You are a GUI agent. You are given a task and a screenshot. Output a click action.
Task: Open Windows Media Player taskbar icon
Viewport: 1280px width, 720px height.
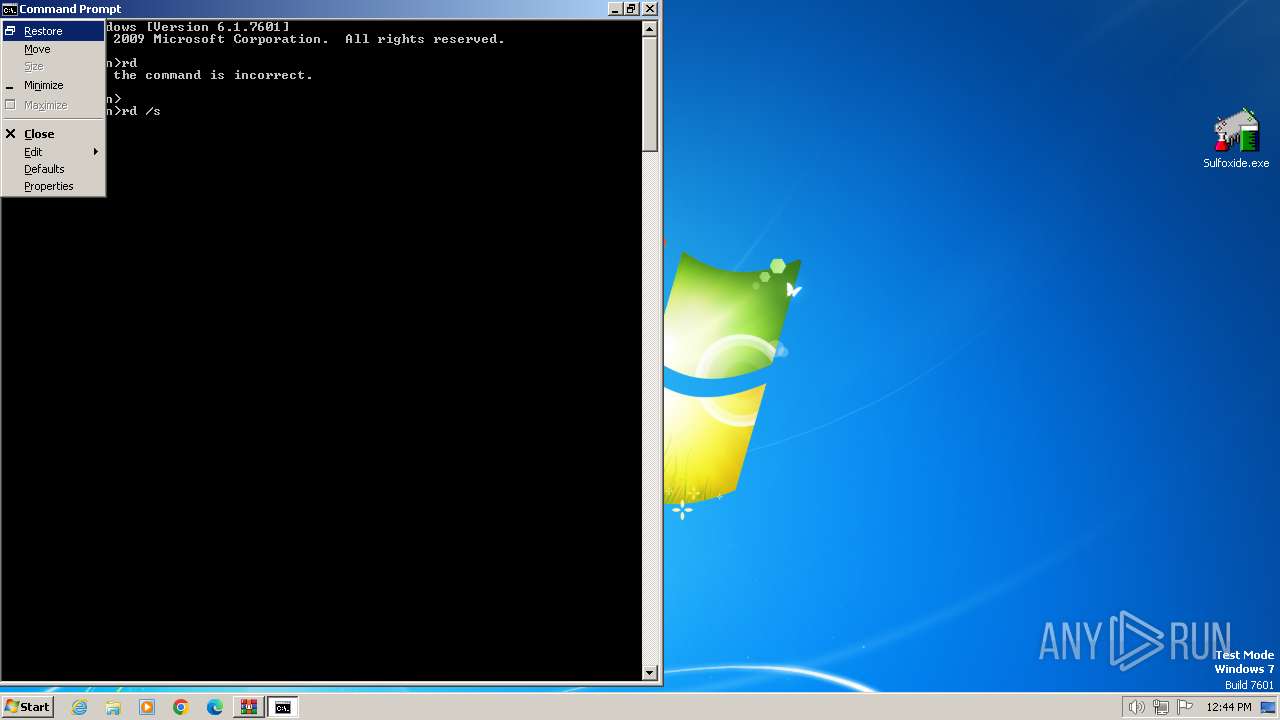tap(147, 707)
